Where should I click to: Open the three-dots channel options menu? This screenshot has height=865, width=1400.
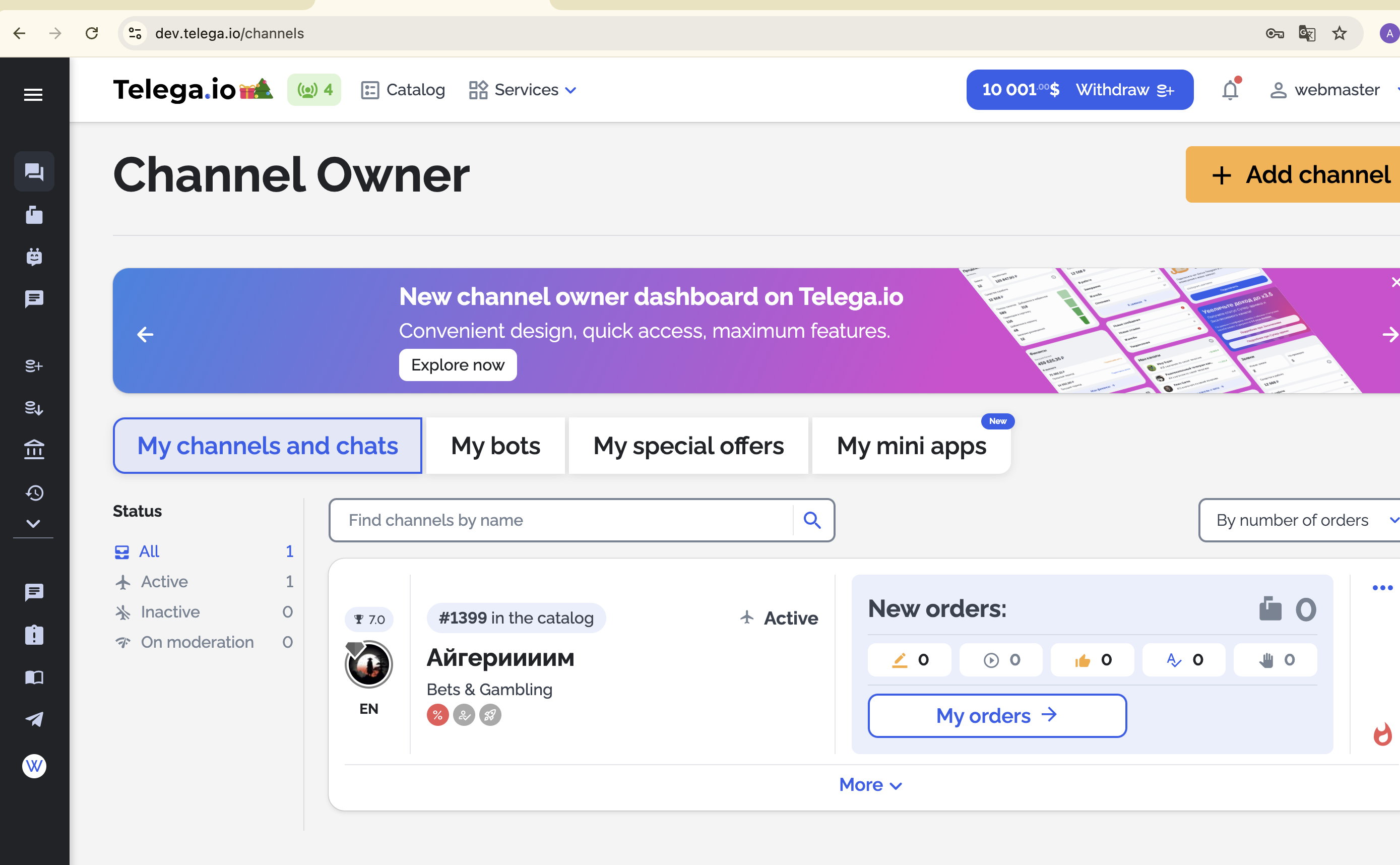point(1382,588)
